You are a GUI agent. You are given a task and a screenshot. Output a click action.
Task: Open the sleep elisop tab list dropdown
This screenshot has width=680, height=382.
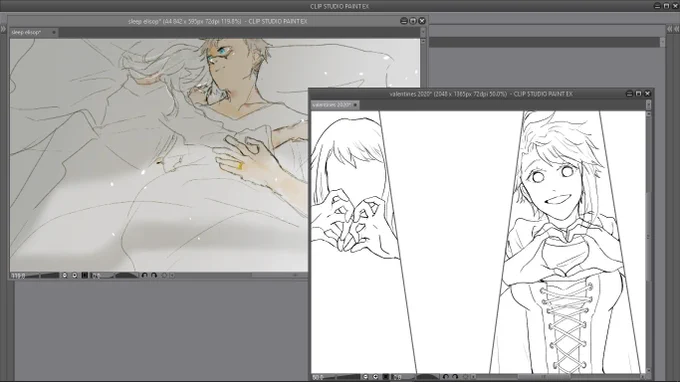point(423,32)
